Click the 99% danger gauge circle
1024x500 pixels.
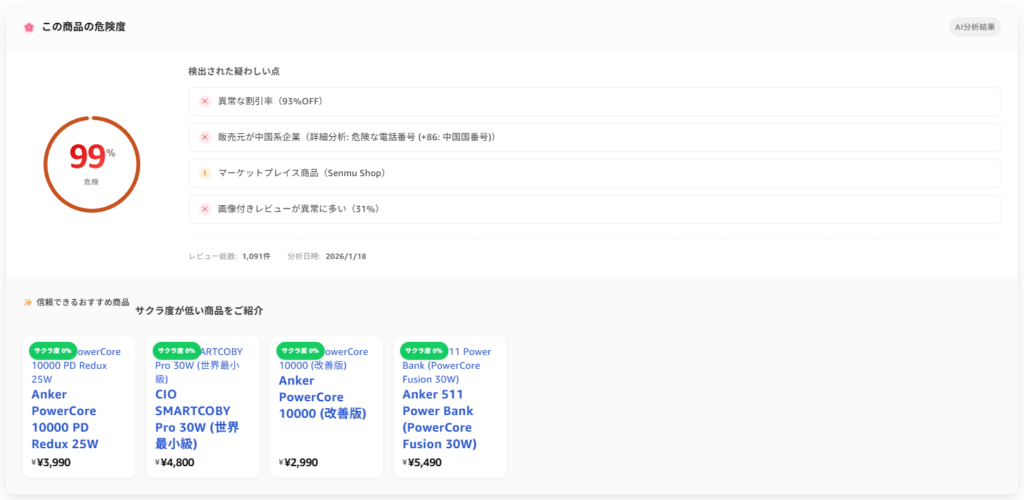(x=92, y=163)
